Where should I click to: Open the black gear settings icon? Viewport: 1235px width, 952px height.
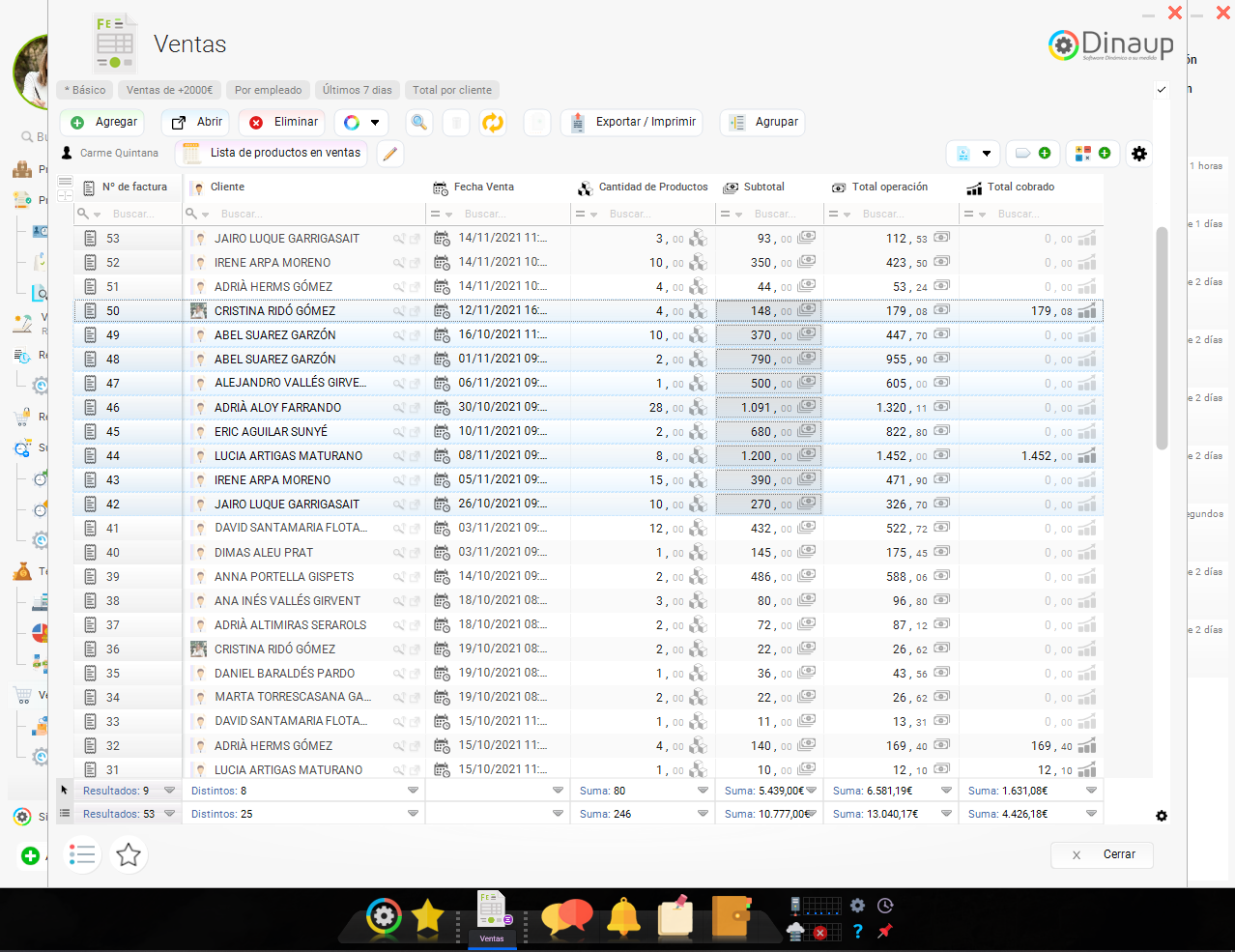click(1139, 154)
